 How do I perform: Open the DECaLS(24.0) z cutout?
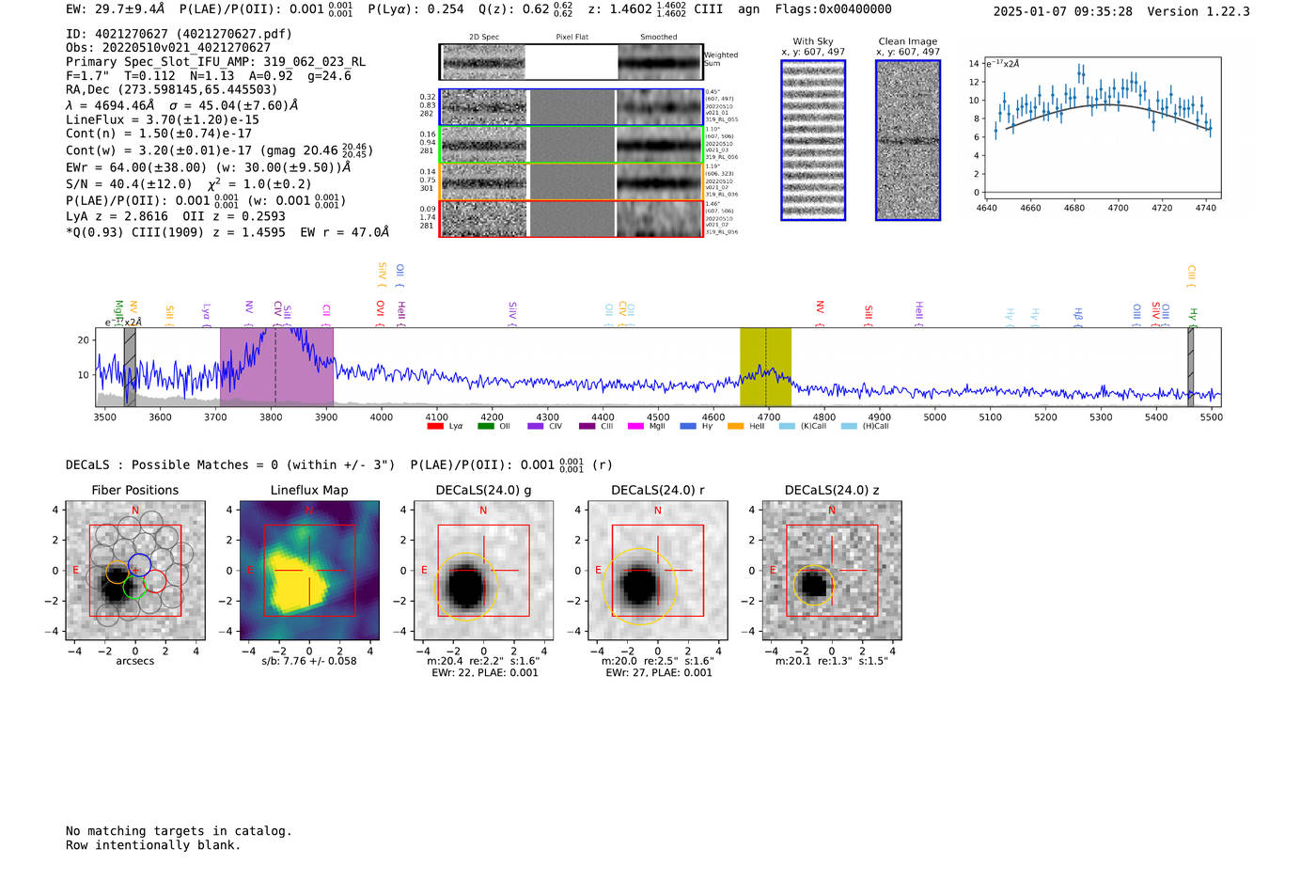[832, 571]
